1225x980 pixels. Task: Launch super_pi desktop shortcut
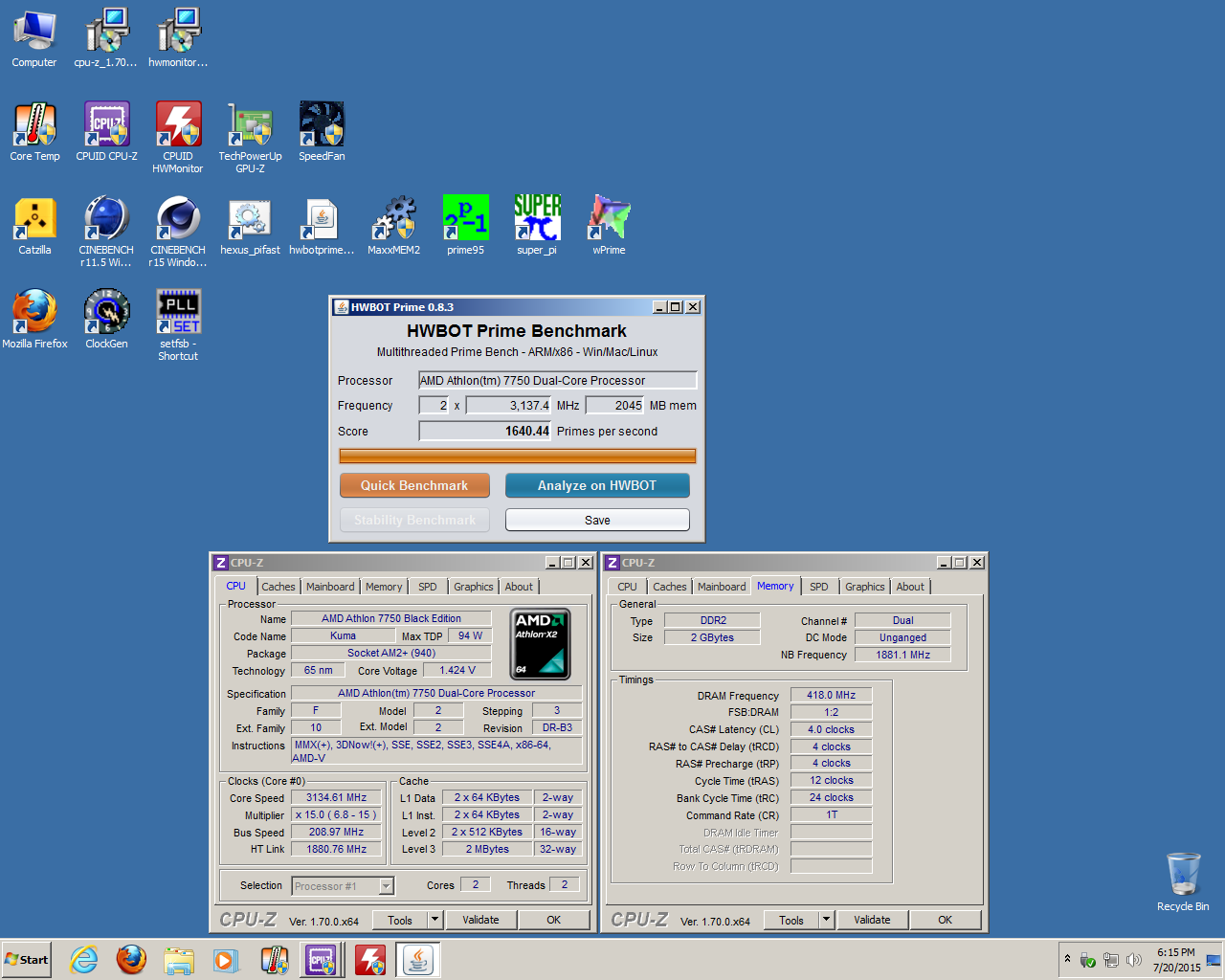[x=537, y=226]
